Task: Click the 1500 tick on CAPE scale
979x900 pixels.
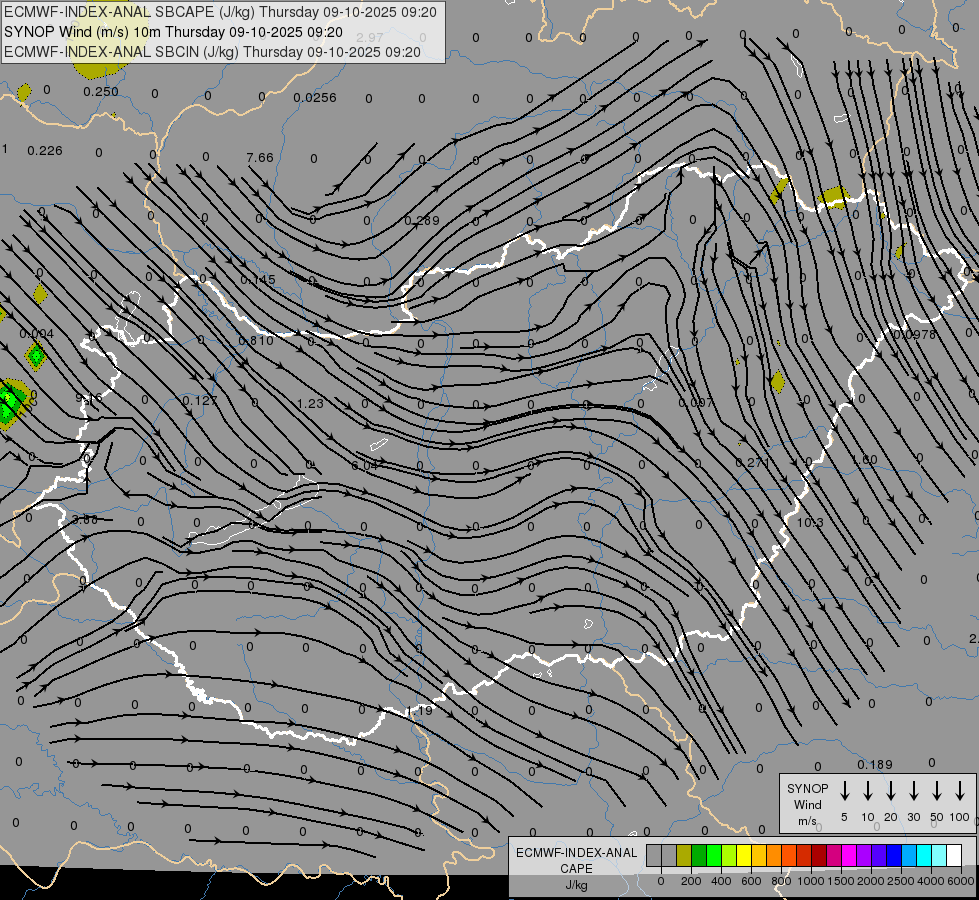Action: (840, 881)
